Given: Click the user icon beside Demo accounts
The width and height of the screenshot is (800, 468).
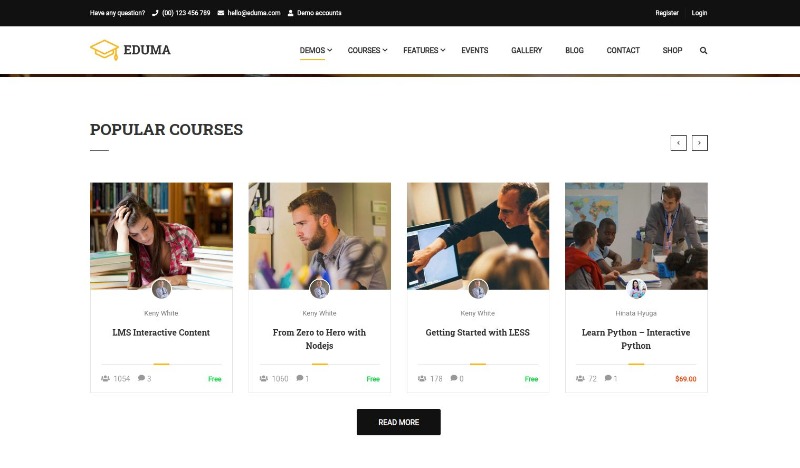Looking at the screenshot, I should 290,13.
